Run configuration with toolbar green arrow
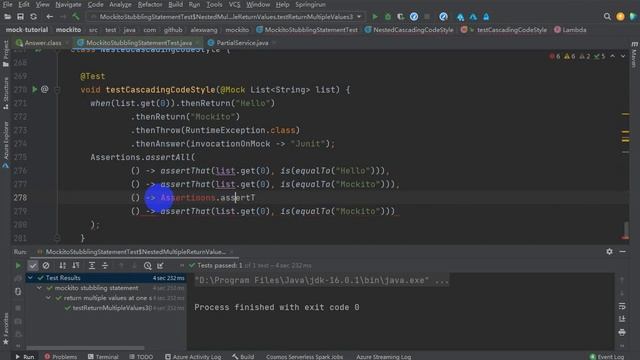 tap(375, 17)
